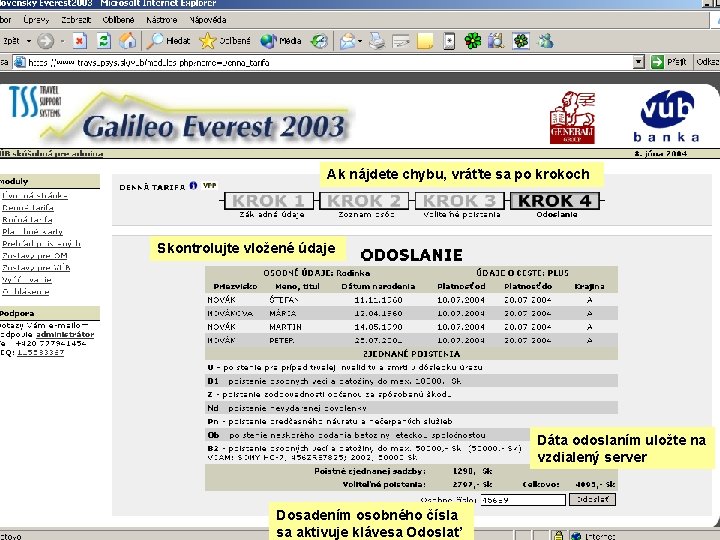Image resolution: width=720 pixels, height=540 pixels.
Task: Click the Odkazy links toolbar label
Action: pyautogui.click(x=707, y=62)
